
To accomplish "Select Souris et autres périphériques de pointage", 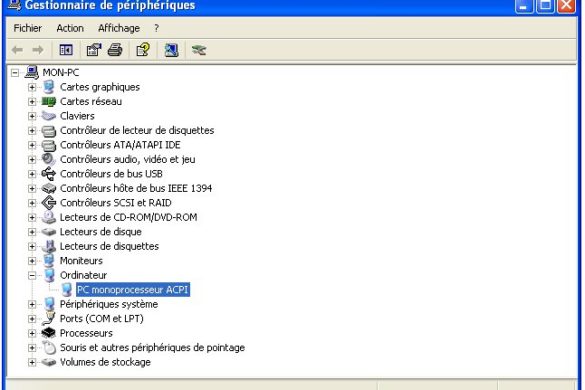I will 153,347.
